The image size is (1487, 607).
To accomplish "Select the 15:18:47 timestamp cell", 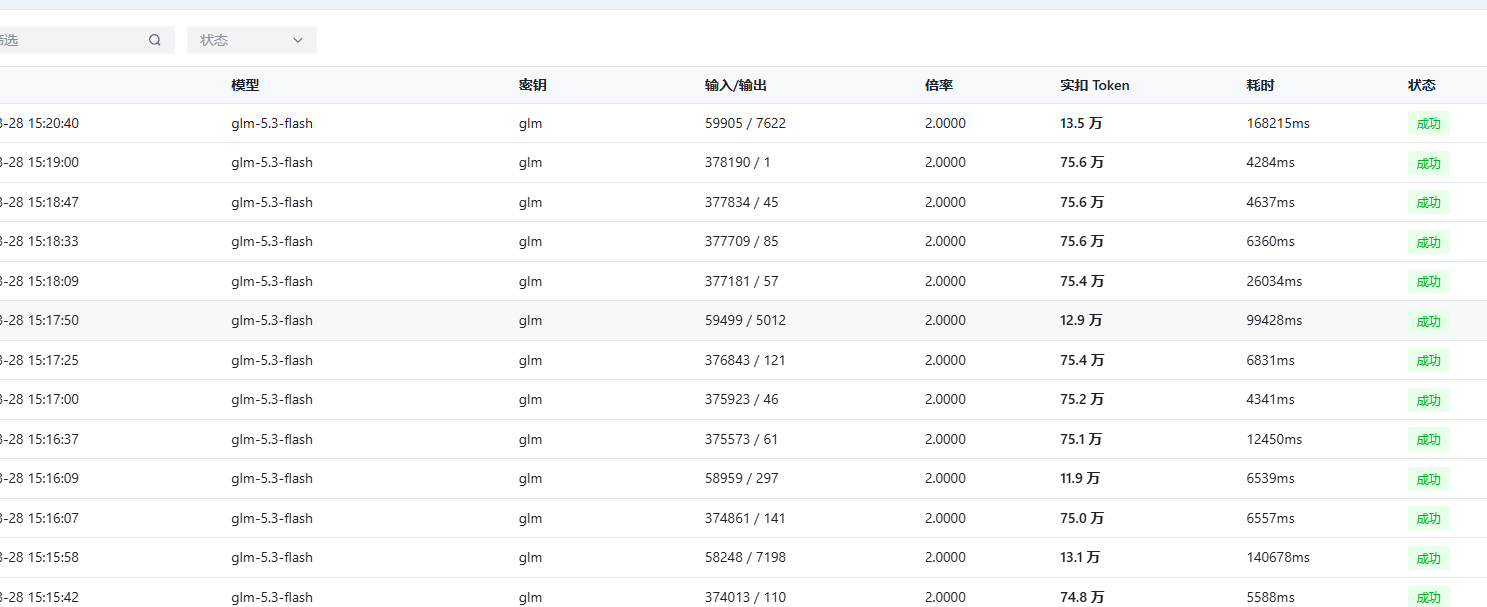I will (x=39, y=202).
